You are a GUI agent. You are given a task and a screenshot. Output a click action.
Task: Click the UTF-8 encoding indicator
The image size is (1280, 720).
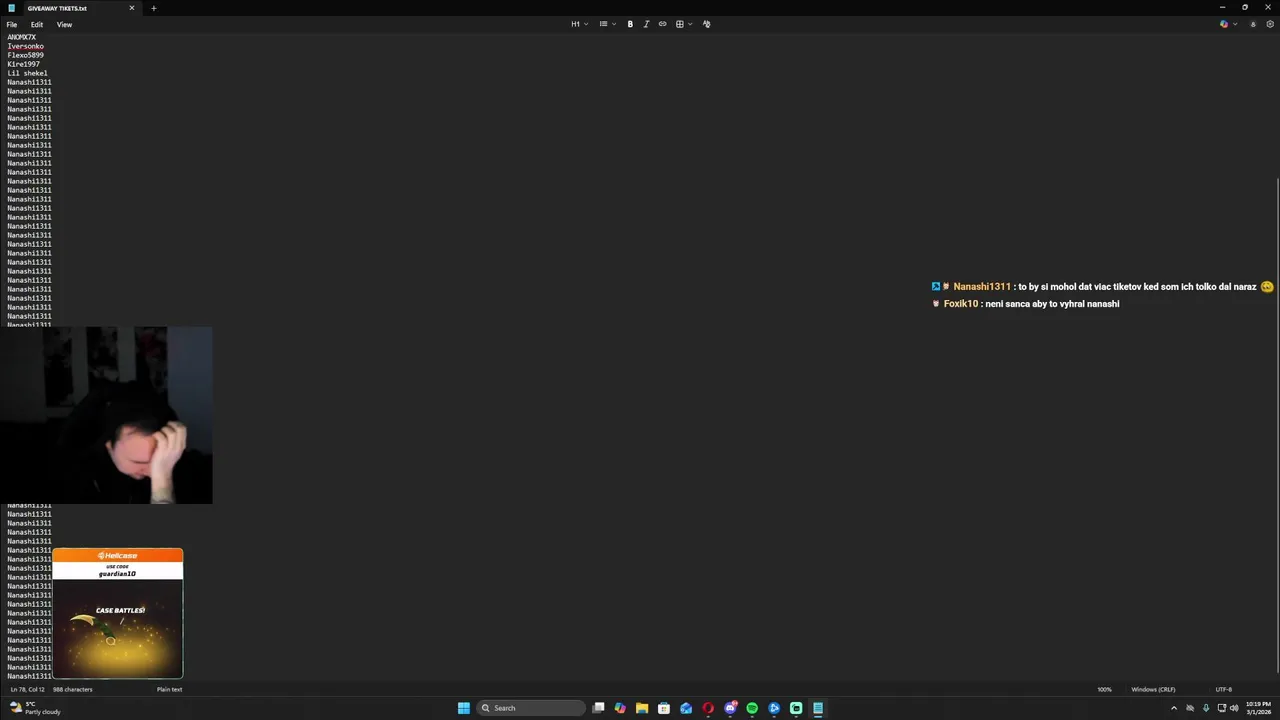click(x=1223, y=689)
